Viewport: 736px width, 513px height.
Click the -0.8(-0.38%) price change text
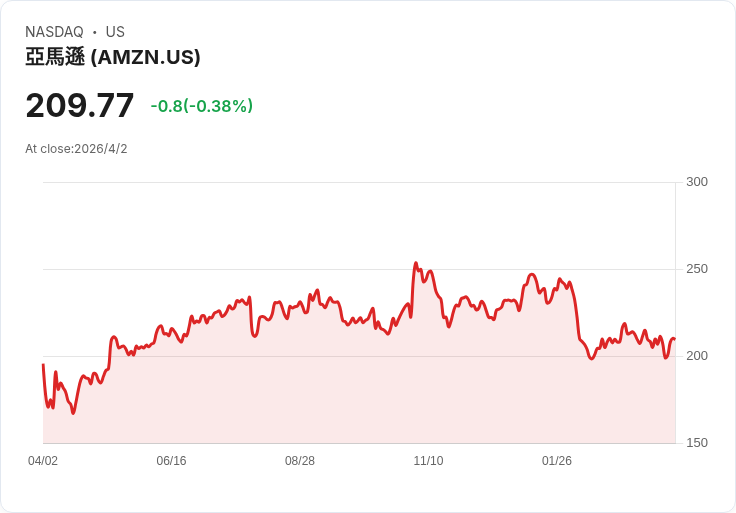pos(201,106)
